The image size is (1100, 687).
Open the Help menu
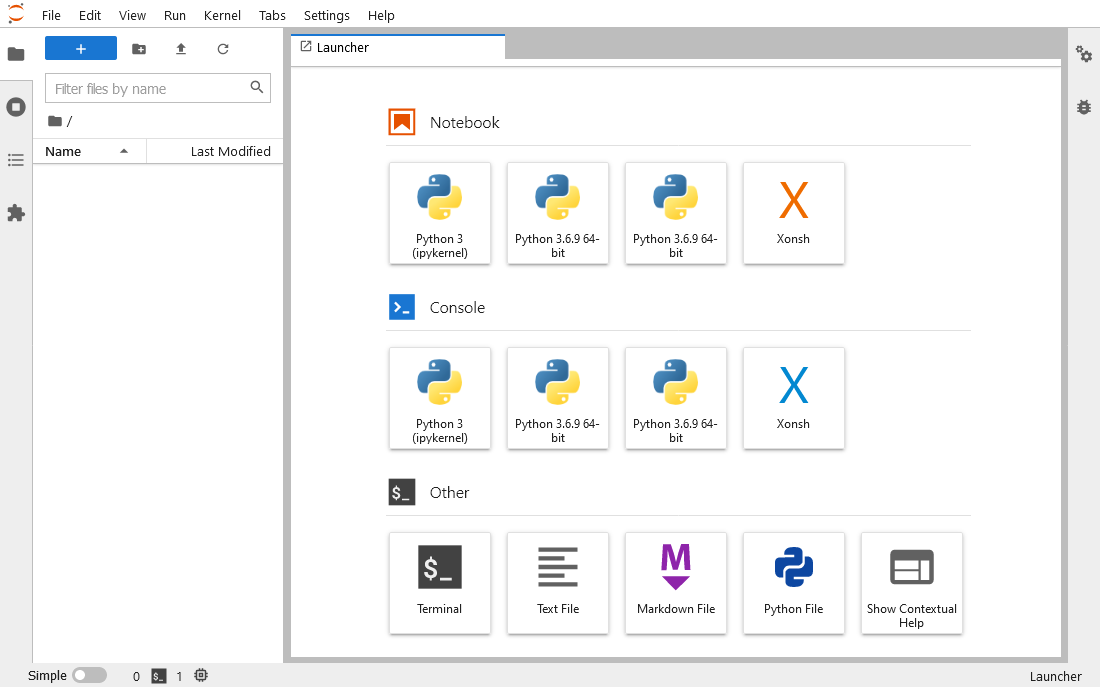[x=381, y=15]
